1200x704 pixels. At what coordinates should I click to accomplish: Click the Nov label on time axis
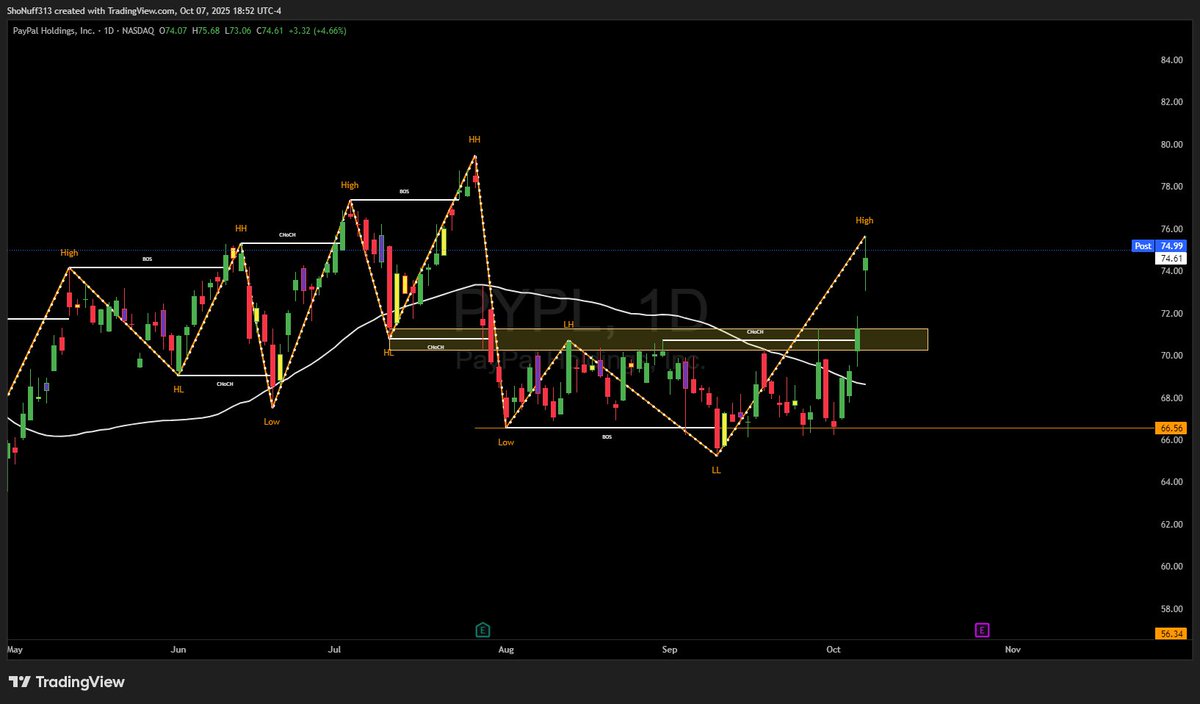coord(1012,649)
